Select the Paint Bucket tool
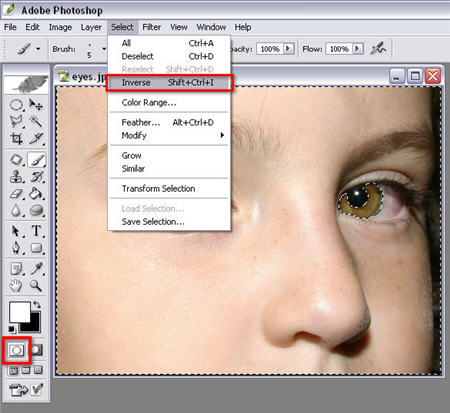The image size is (450, 413). coord(36,194)
